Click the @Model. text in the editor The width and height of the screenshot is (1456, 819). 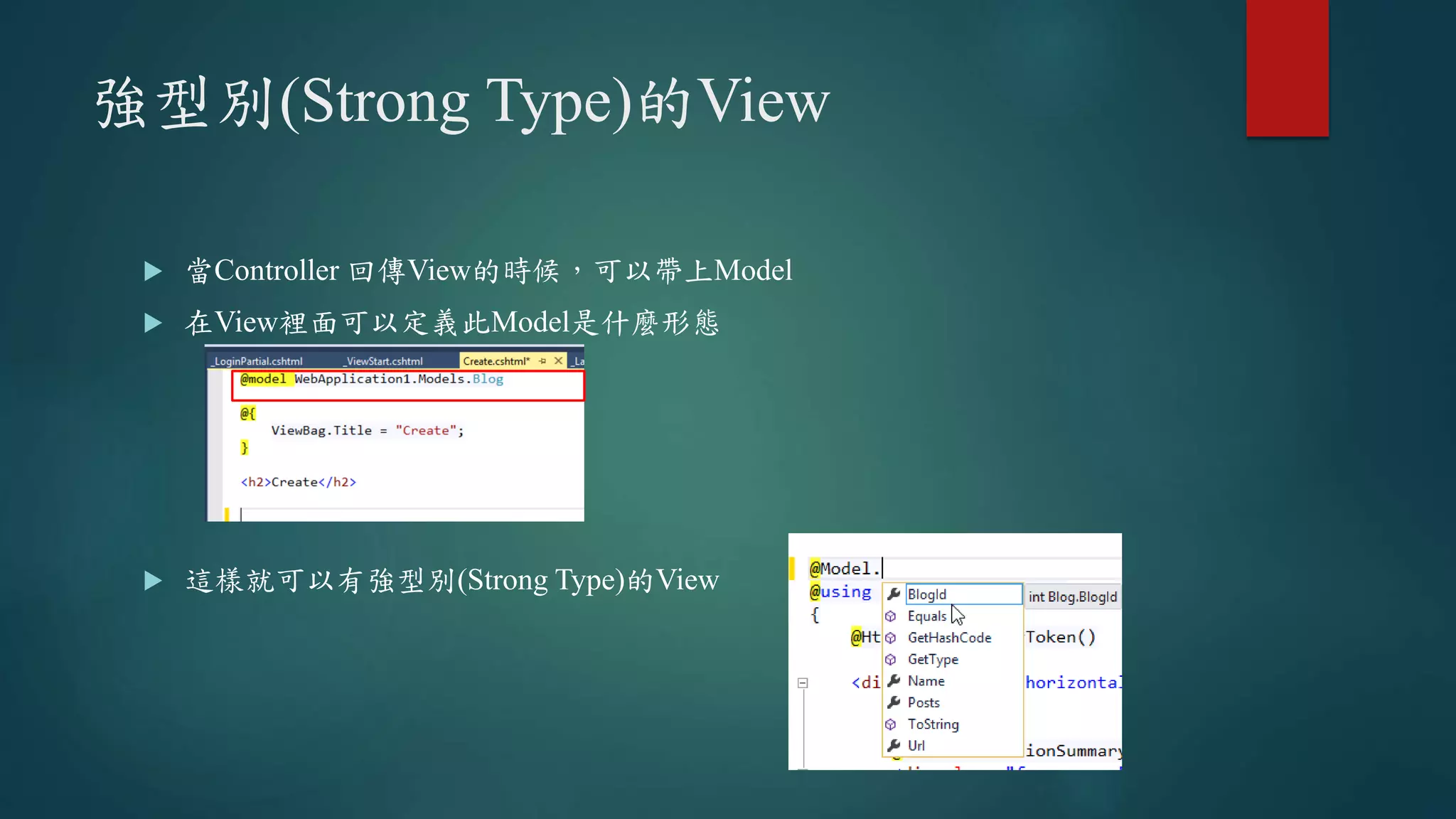click(x=844, y=569)
